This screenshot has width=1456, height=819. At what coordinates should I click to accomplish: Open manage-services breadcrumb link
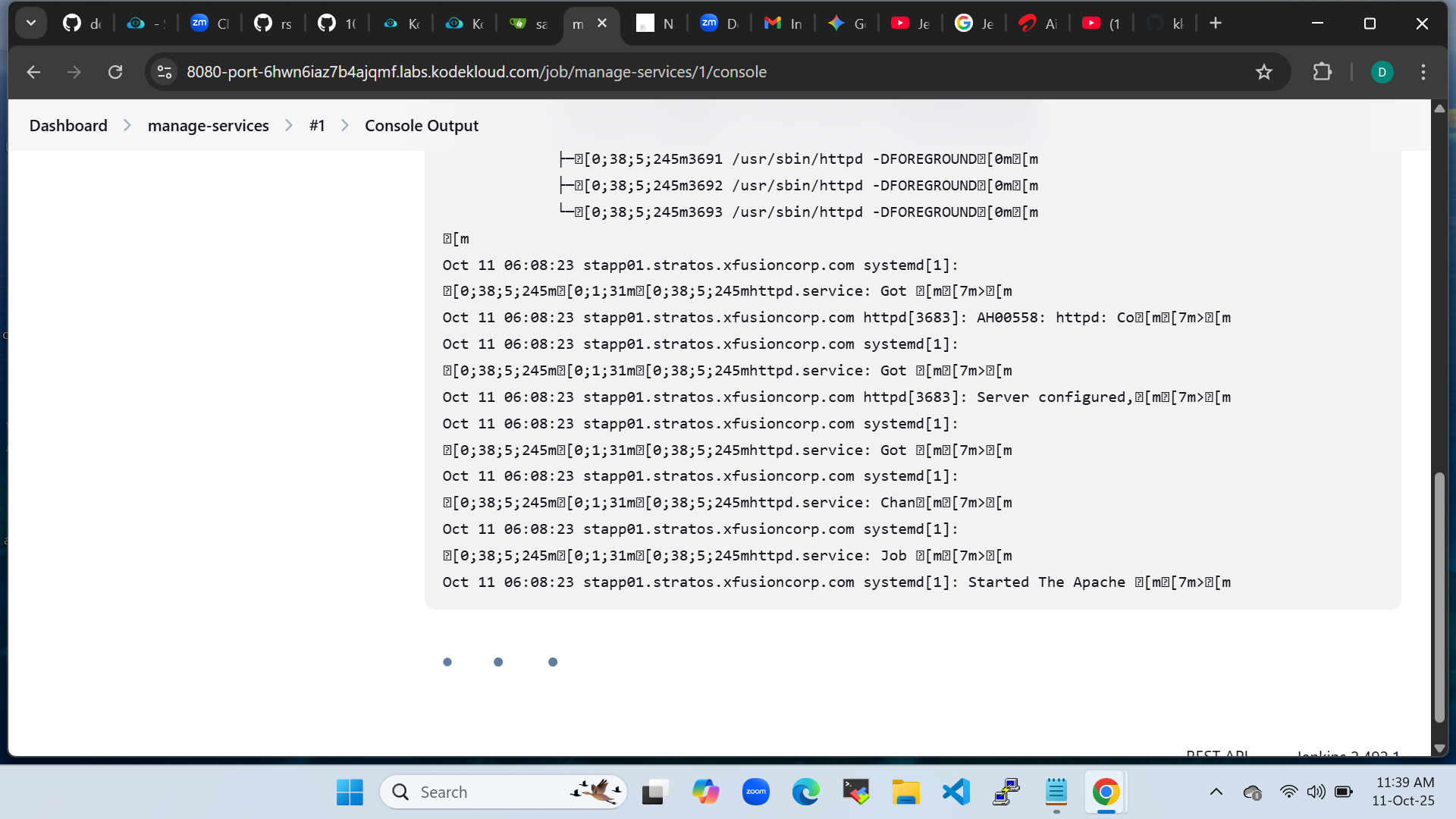pyautogui.click(x=208, y=126)
